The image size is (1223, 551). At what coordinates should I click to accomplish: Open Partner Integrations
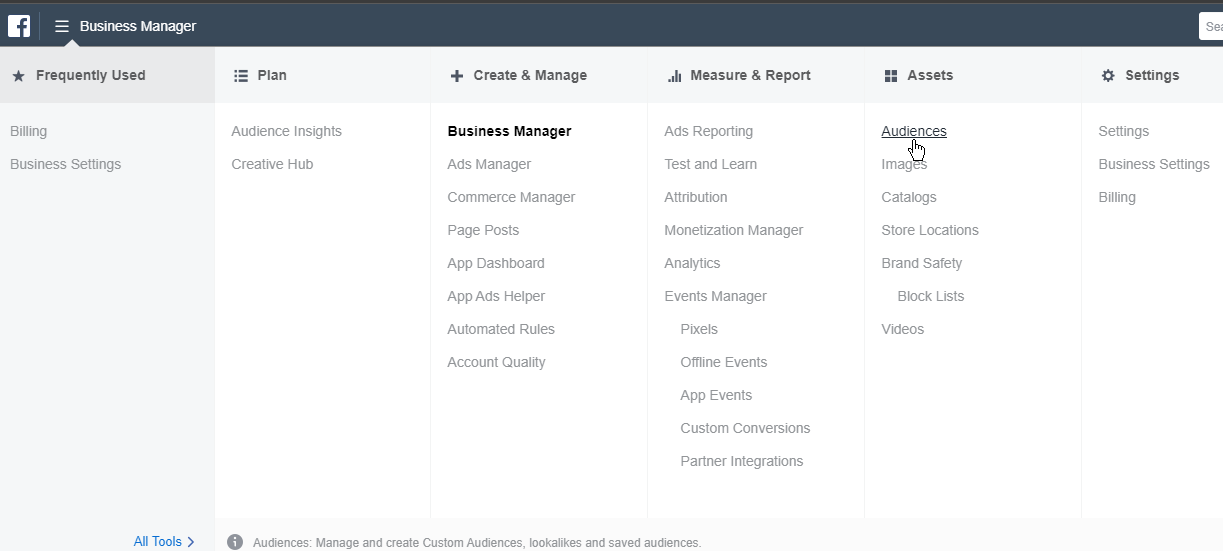click(x=741, y=461)
